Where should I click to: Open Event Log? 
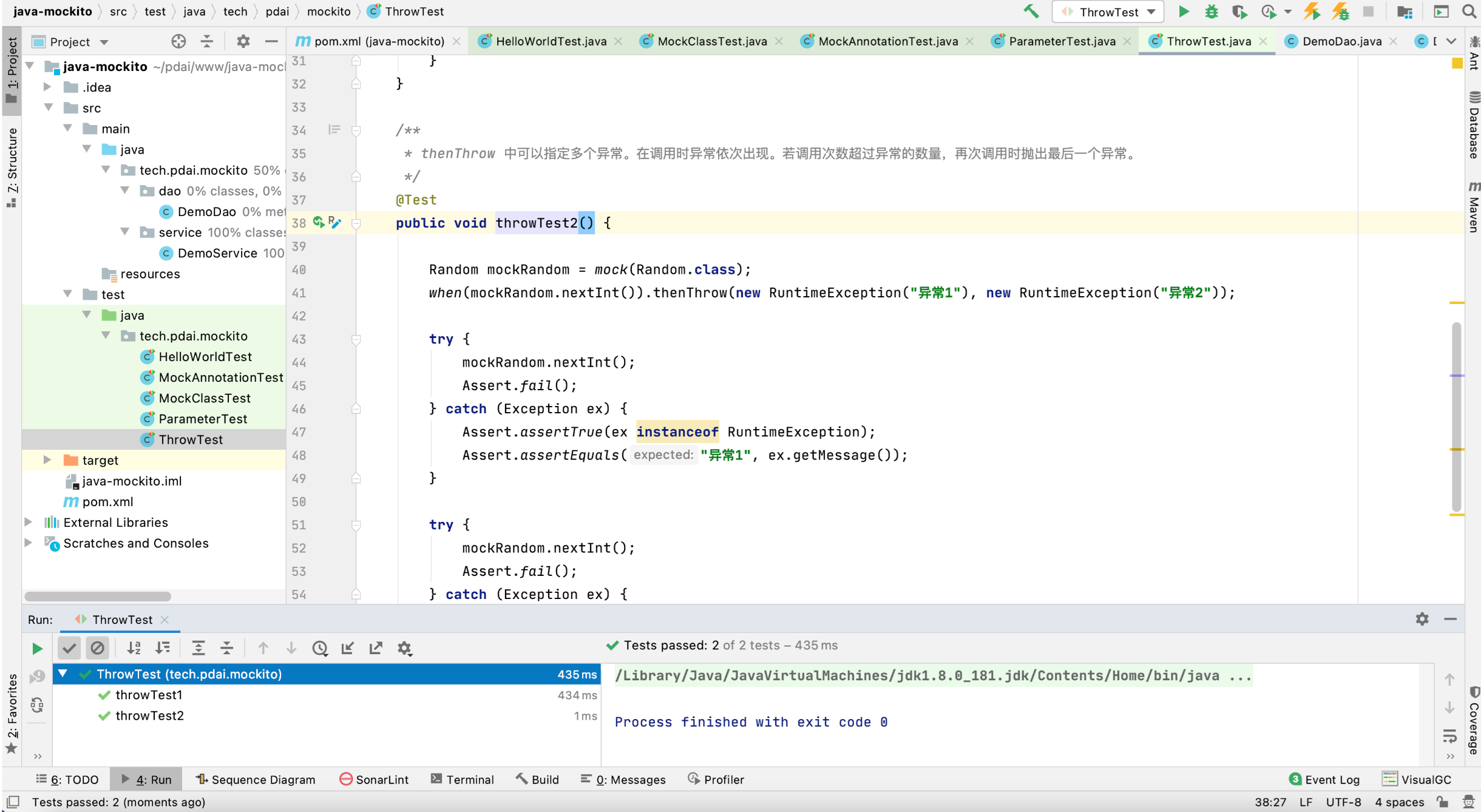pyautogui.click(x=1324, y=779)
